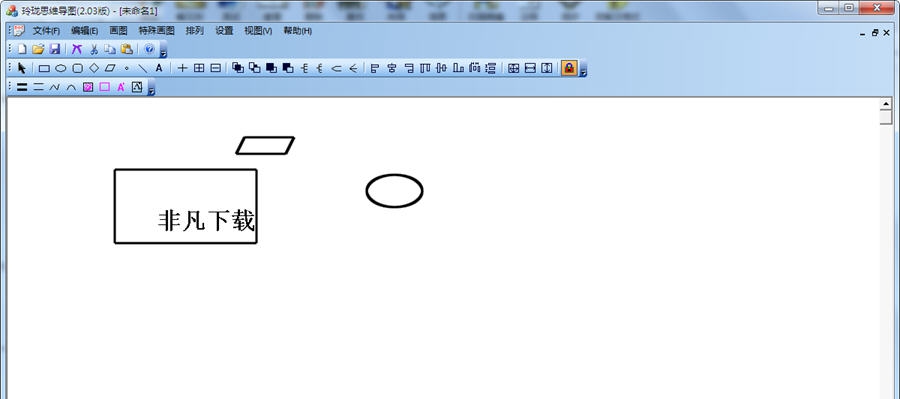Distribute shapes evenly vertically

490,68
